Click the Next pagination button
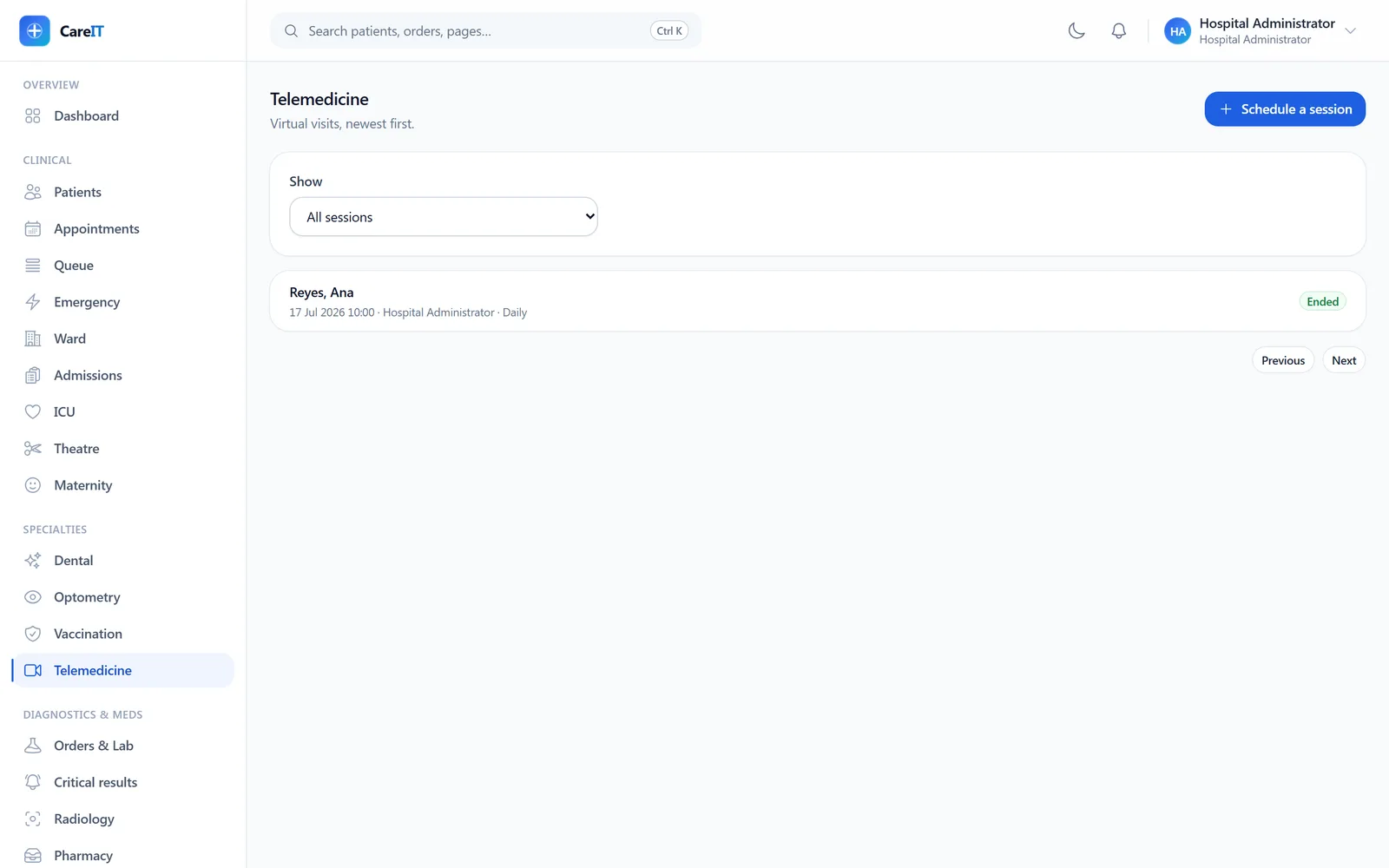Image resolution: width=1389 pixels, height=868 pixels. [x=1344, y=361]
